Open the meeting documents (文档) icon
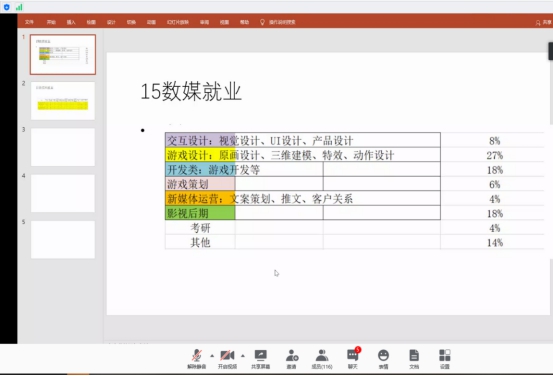Image resolution: width=553 pixels, height=376 pixels. pyautogui.click(x=414, y=359)
